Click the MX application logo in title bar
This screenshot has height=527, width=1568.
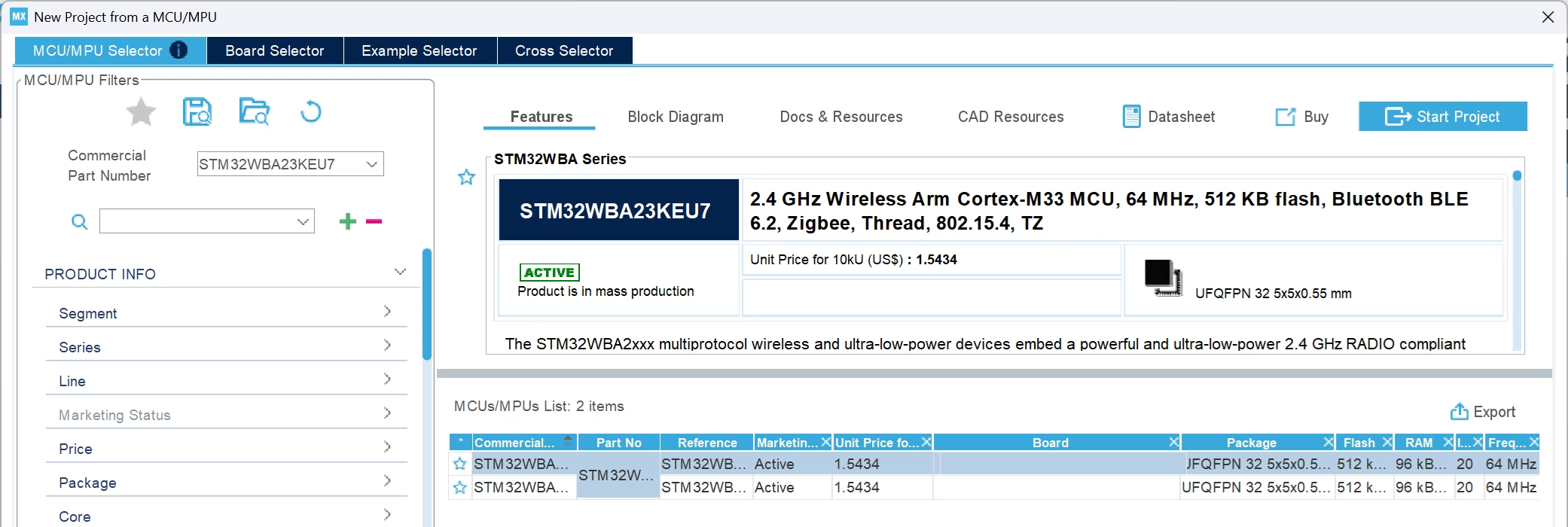pos(19,17)
